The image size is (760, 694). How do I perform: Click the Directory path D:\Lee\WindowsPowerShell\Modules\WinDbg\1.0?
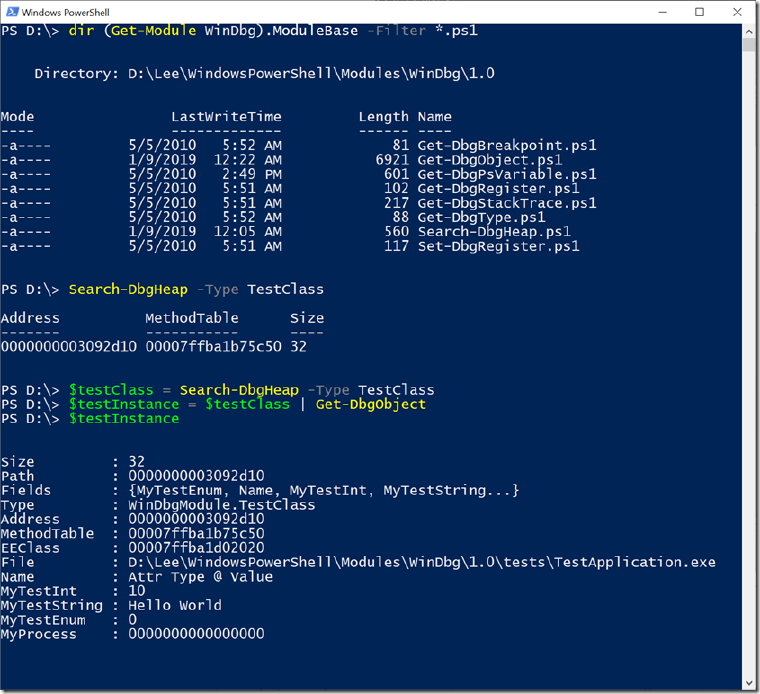(x=311, y=74)
